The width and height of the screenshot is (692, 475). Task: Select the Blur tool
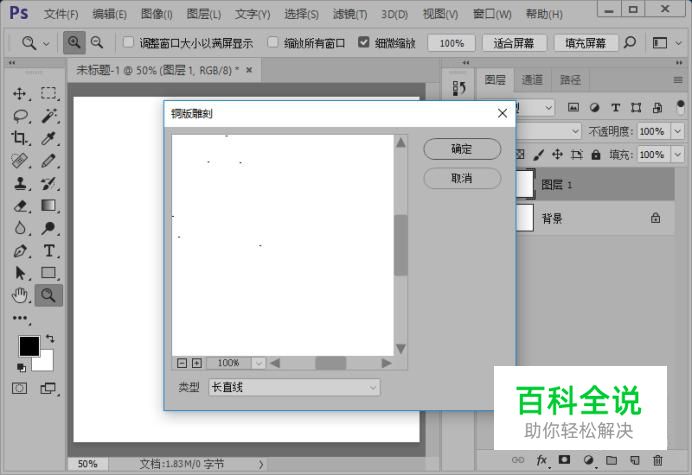coord(20,228)
